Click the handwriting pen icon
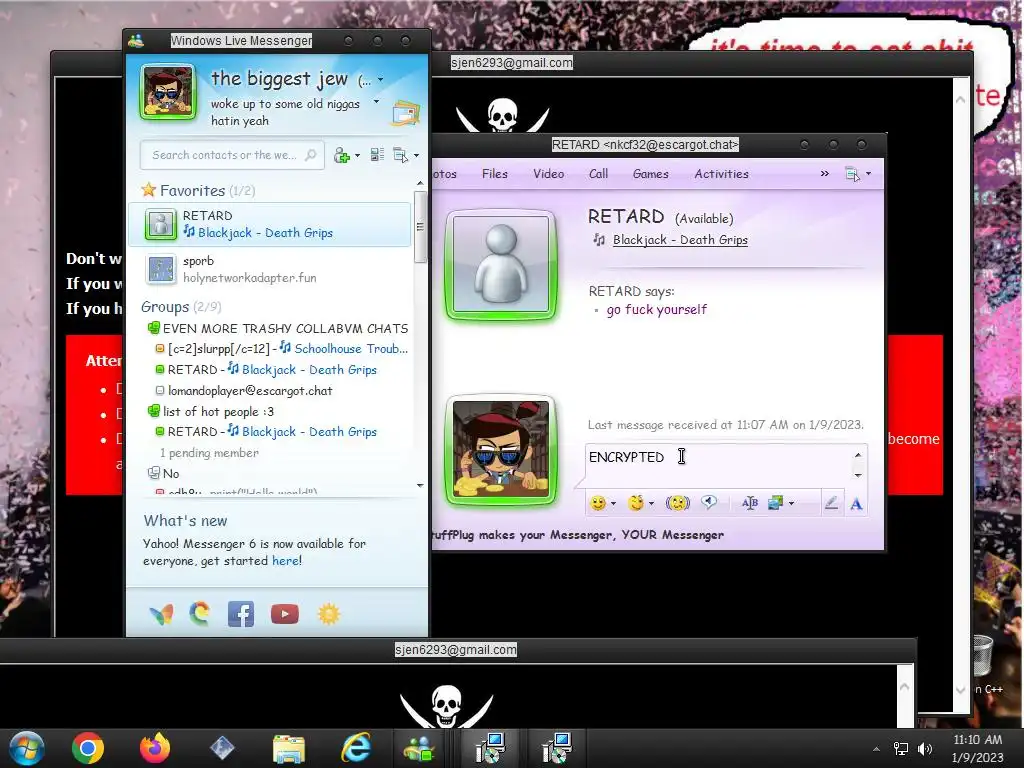 tap(831, 503)
